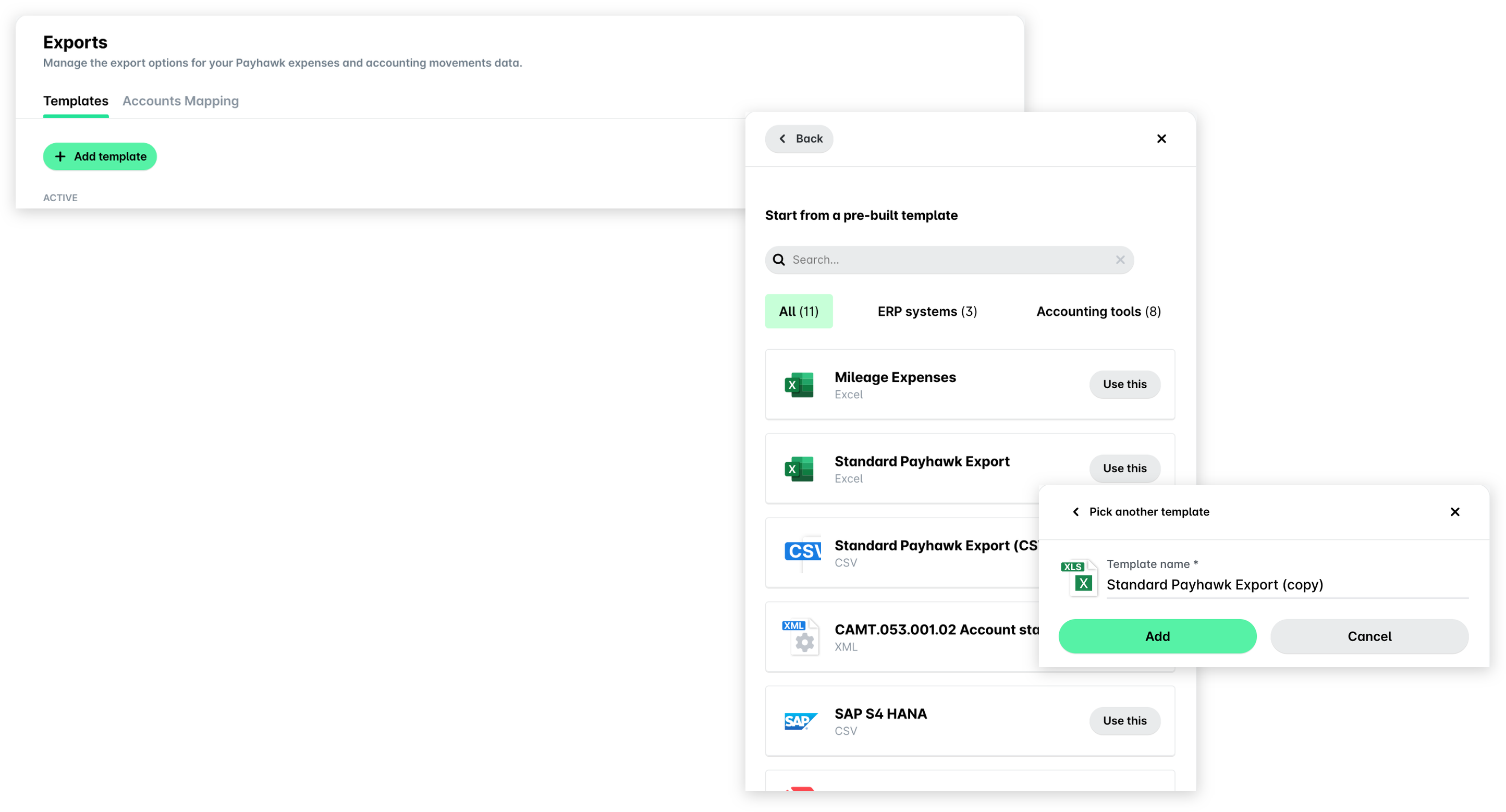Viewport: 1506px width, 812px height.
Task: Filter by ERP systems (3)
Action: 927,311
